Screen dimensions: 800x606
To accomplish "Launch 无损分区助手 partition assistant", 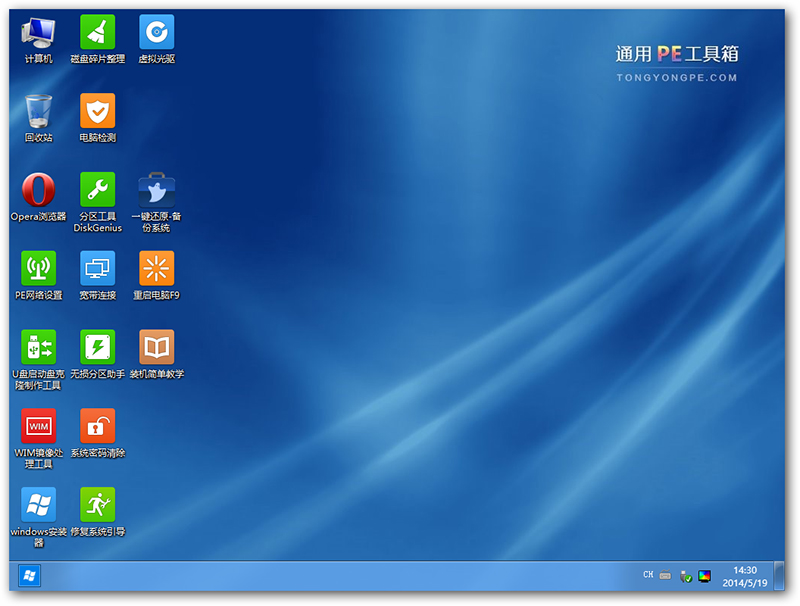I will click(x=97, y=347).
